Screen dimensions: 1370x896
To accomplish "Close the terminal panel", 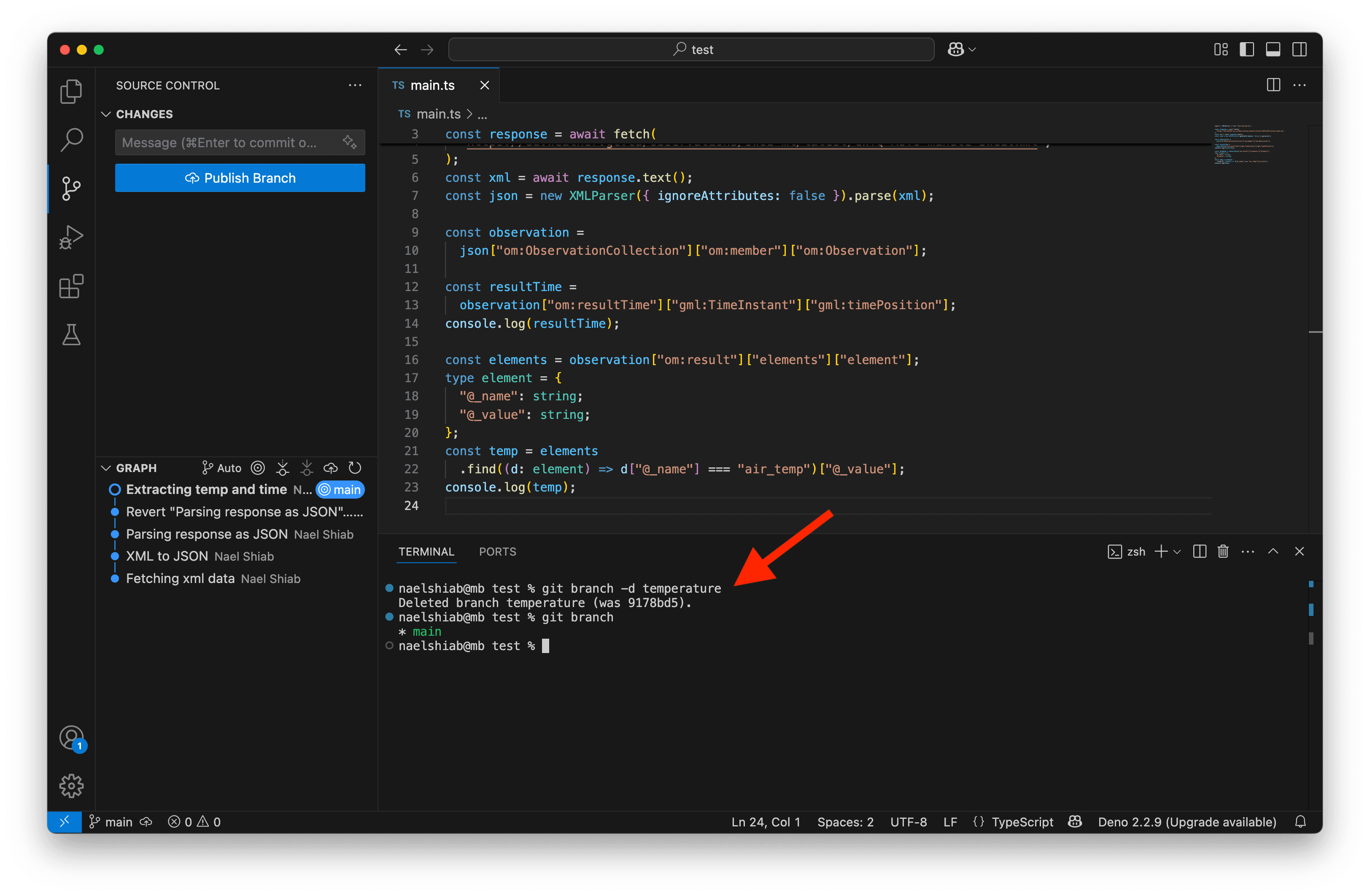I will 1299,552.
